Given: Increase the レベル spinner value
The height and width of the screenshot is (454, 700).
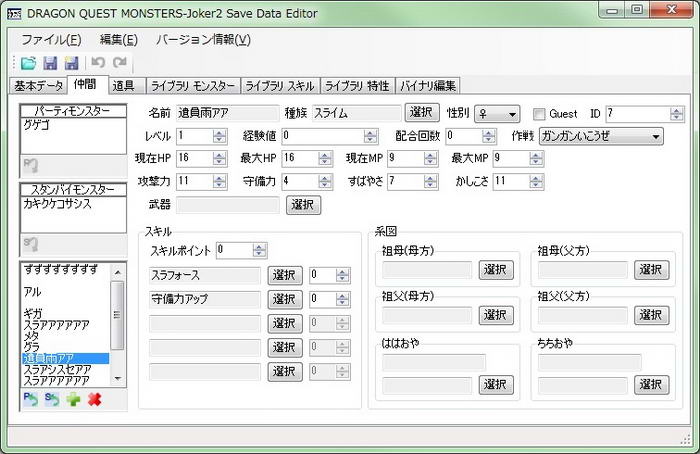Looking at the screenshot, I should pyautogui.click(x=219, y=132).
